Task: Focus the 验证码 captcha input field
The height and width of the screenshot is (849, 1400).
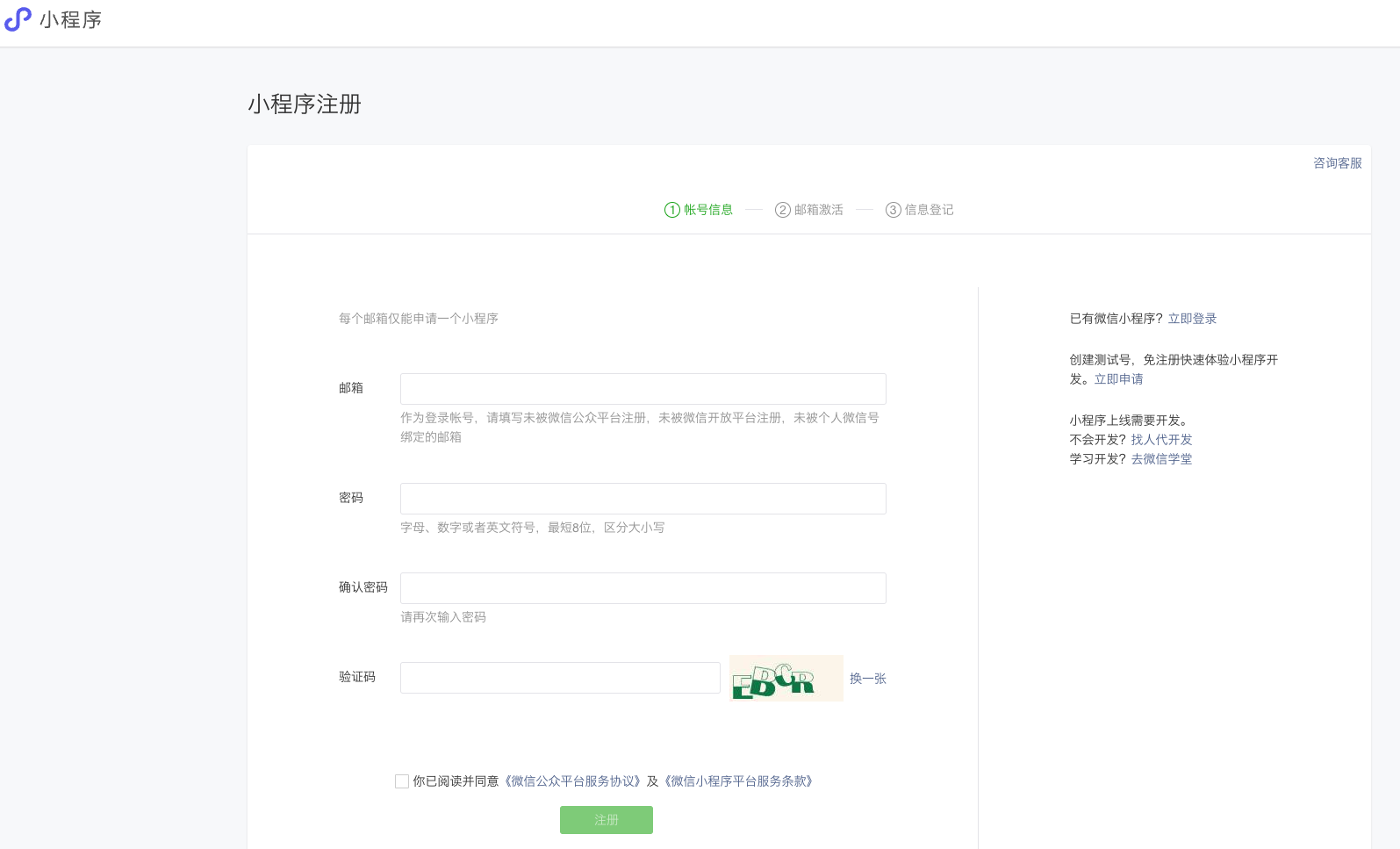Action: point(560,678)
